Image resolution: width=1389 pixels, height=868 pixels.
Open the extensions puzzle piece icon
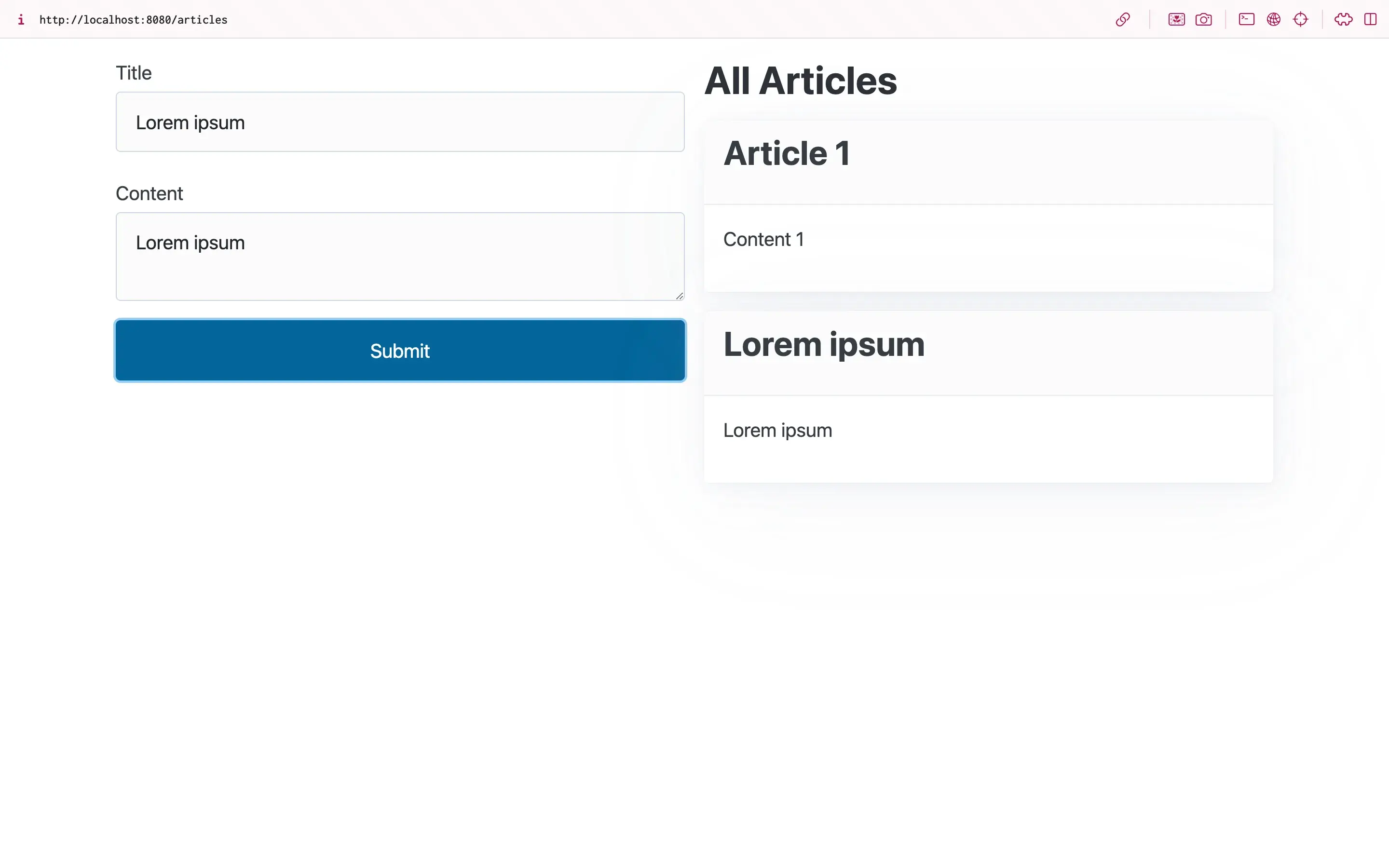1343,19
